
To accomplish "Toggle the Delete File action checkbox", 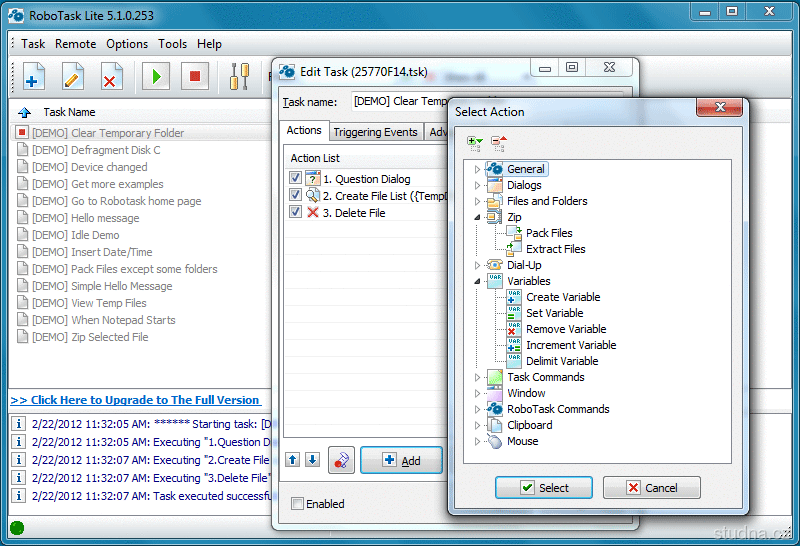I will click(x=295, y=213).
